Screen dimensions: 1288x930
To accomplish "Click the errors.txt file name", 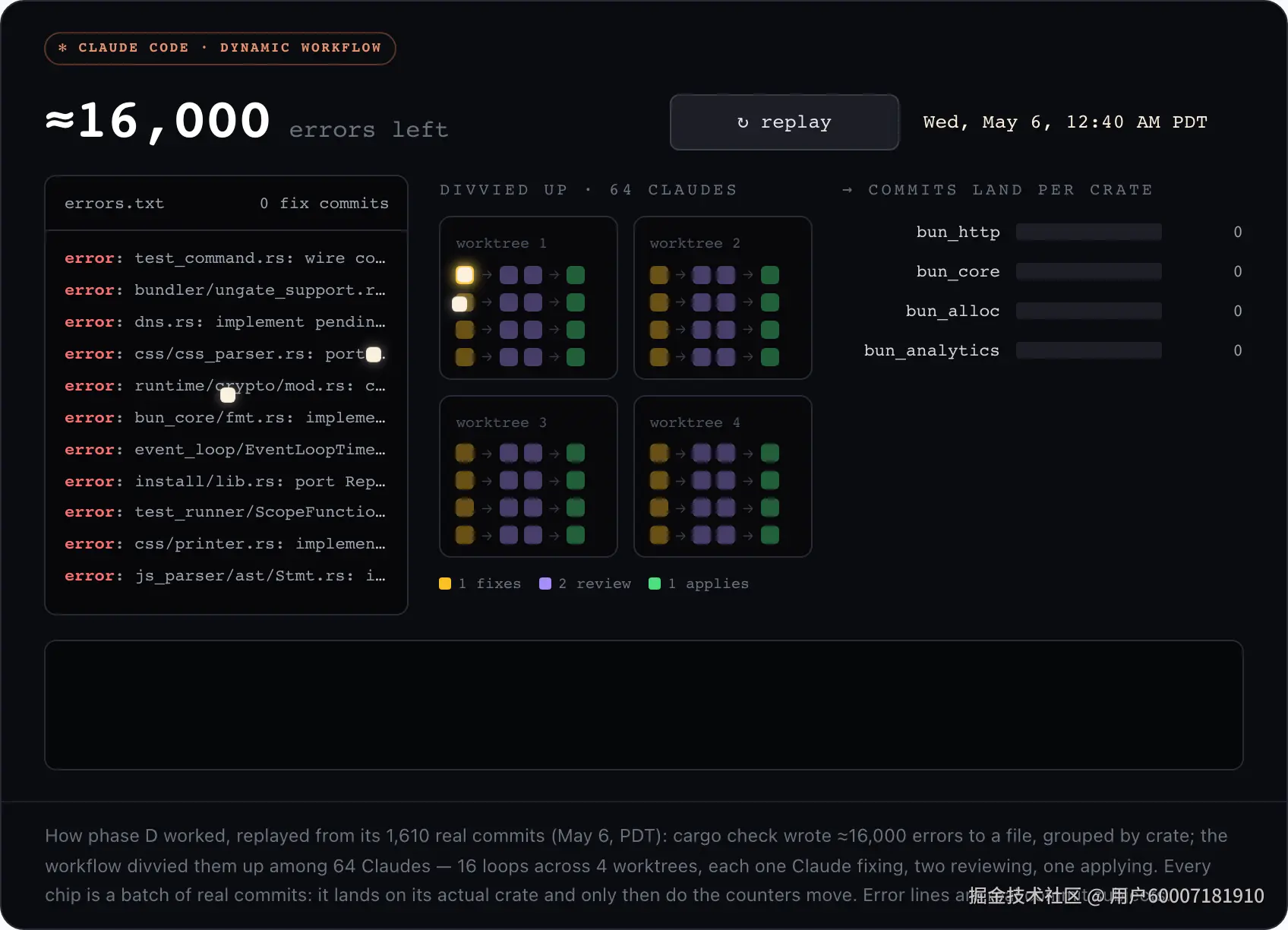I will click(x=114, y=204).
